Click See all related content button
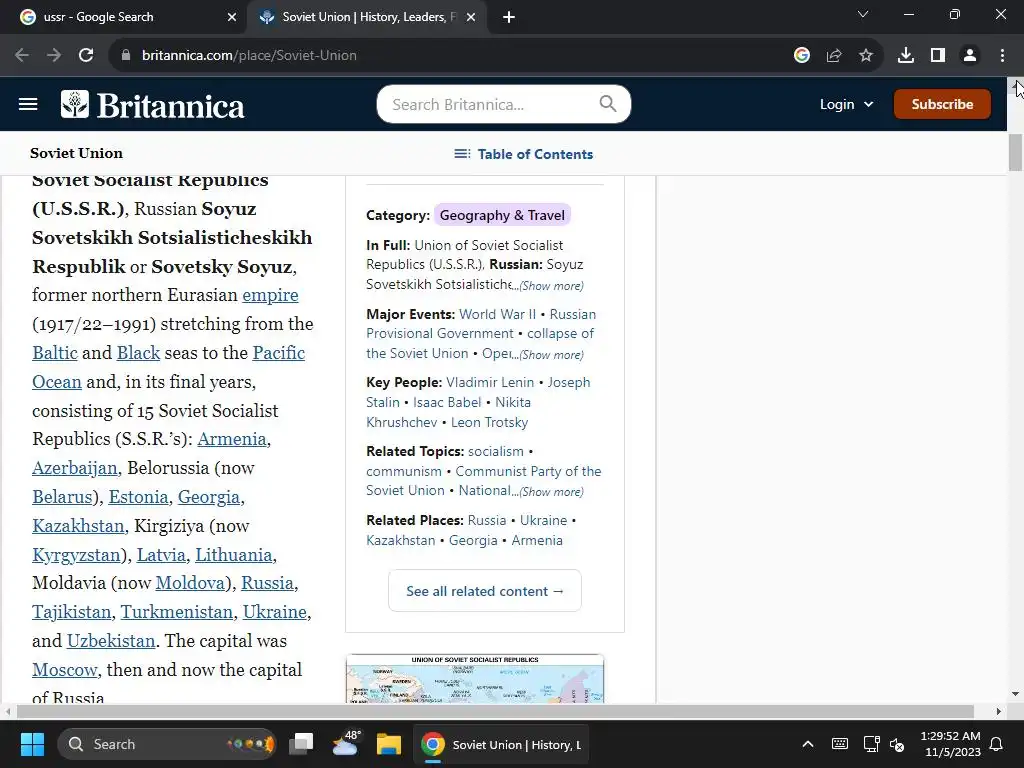The height and width of the screenshot is (768, 1024). tap(485, 591)
